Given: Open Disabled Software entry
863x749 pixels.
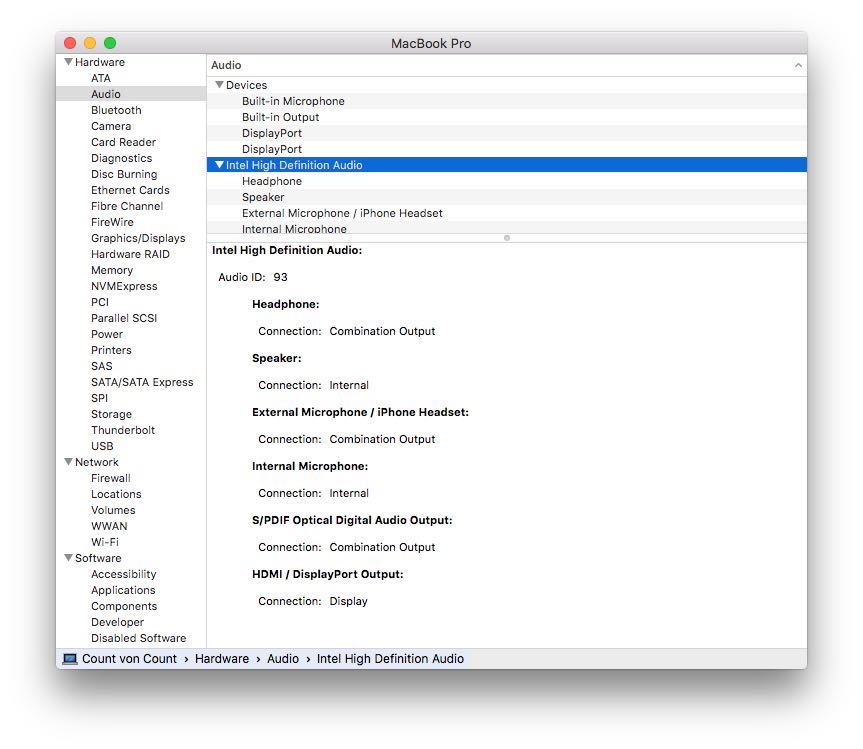Looking at the screenshot, I should [138, 638].
